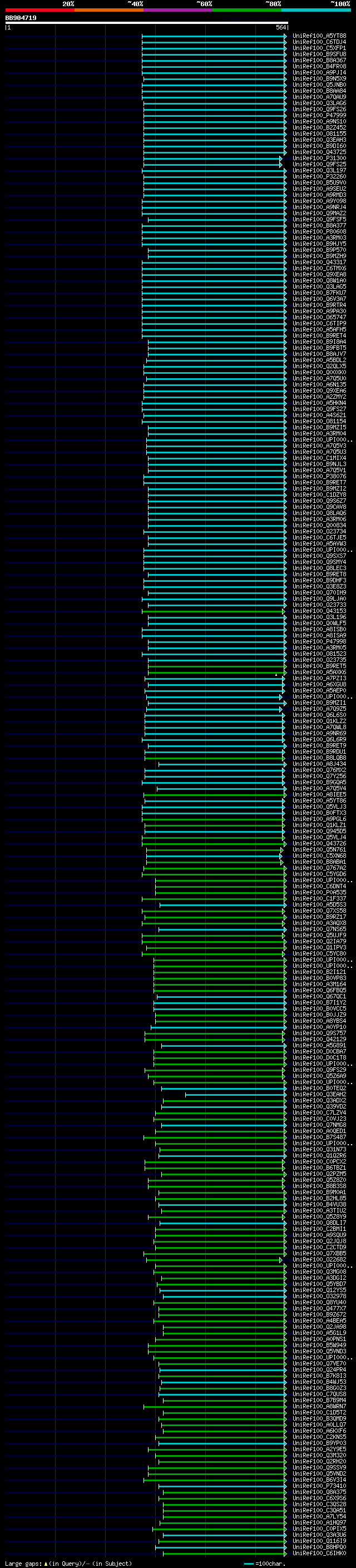Image resolution: width=356 pixels, height=1568 pixels.
Task: Open hit UniRef100_B0FTX3
Action: coord(319,813)
